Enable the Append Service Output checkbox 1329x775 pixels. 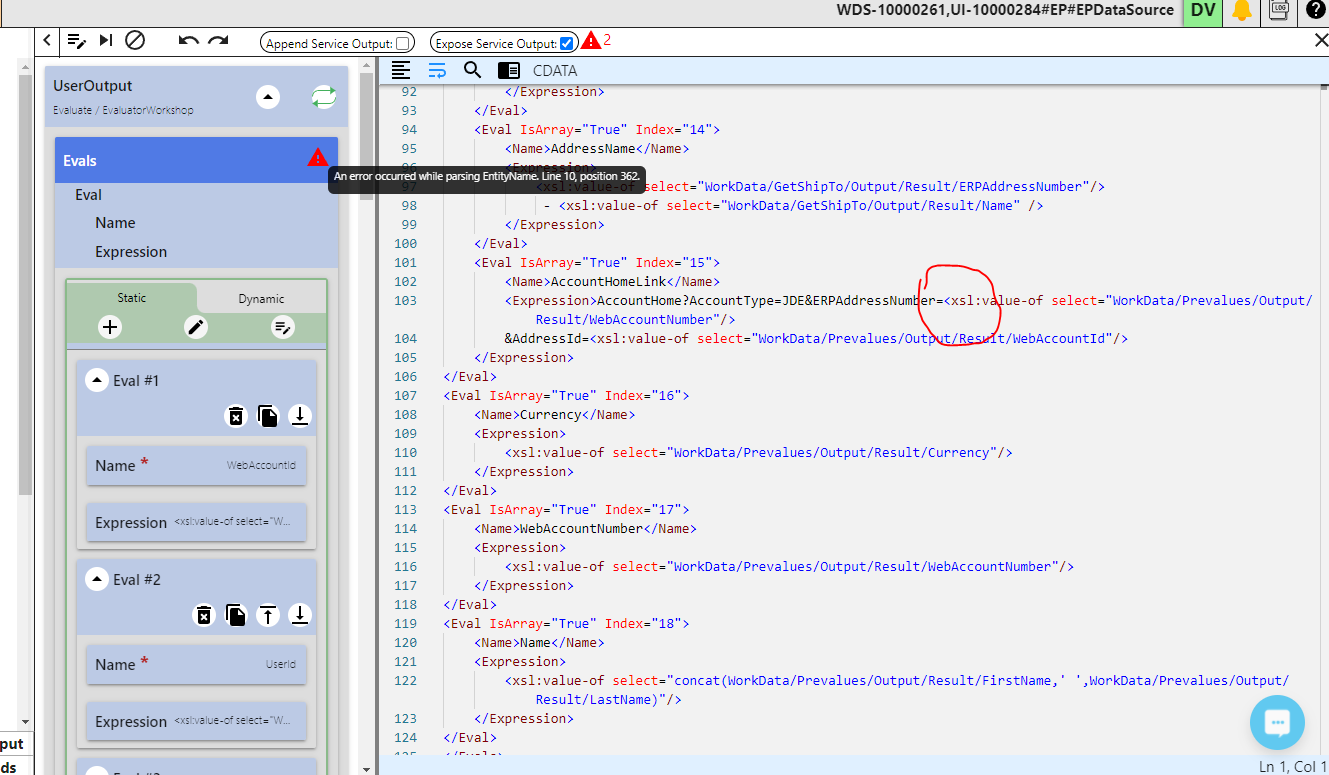tap(402, 43)
